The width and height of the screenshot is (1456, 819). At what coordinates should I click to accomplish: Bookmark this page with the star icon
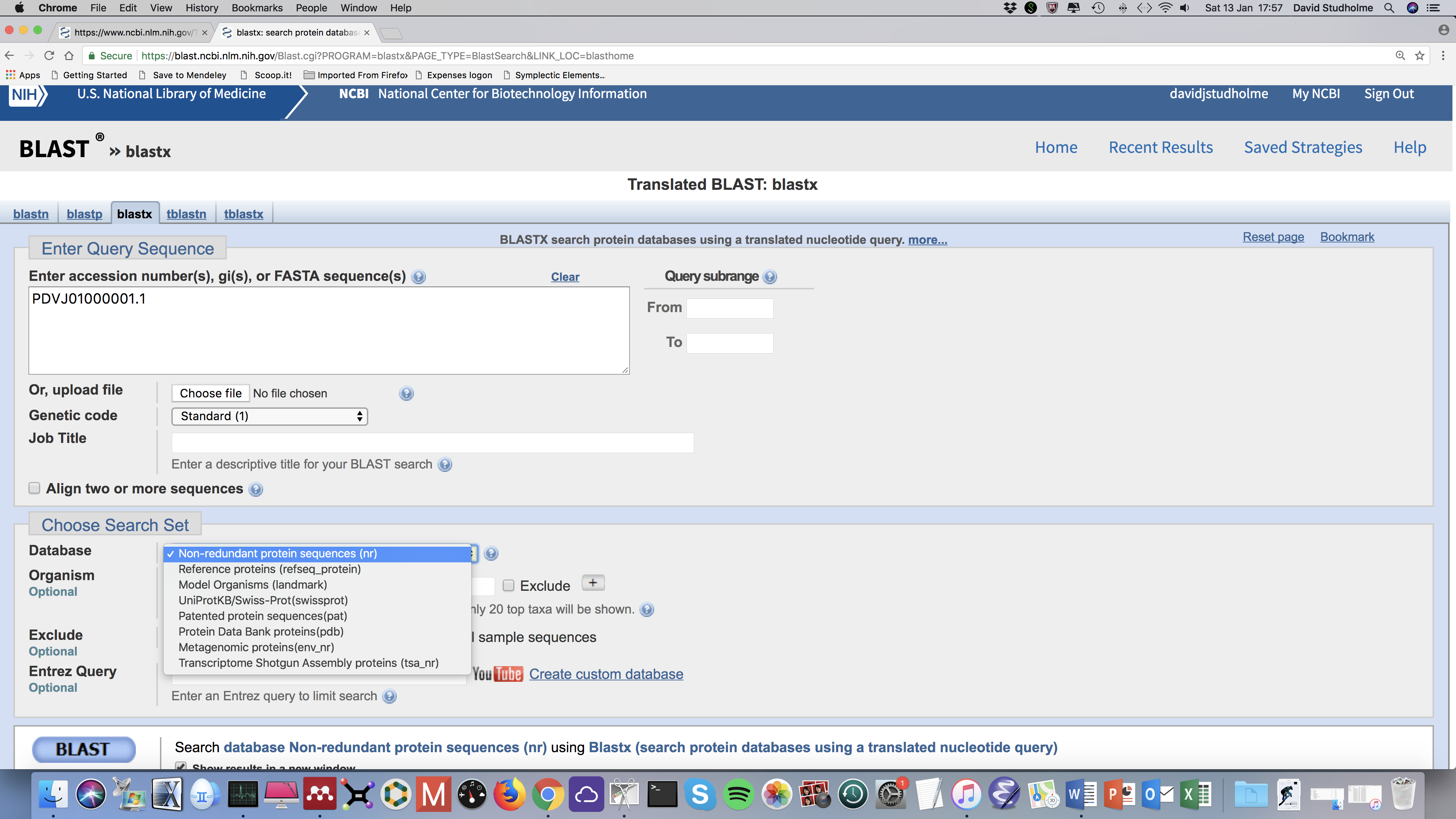click(x=1419, y=55)
